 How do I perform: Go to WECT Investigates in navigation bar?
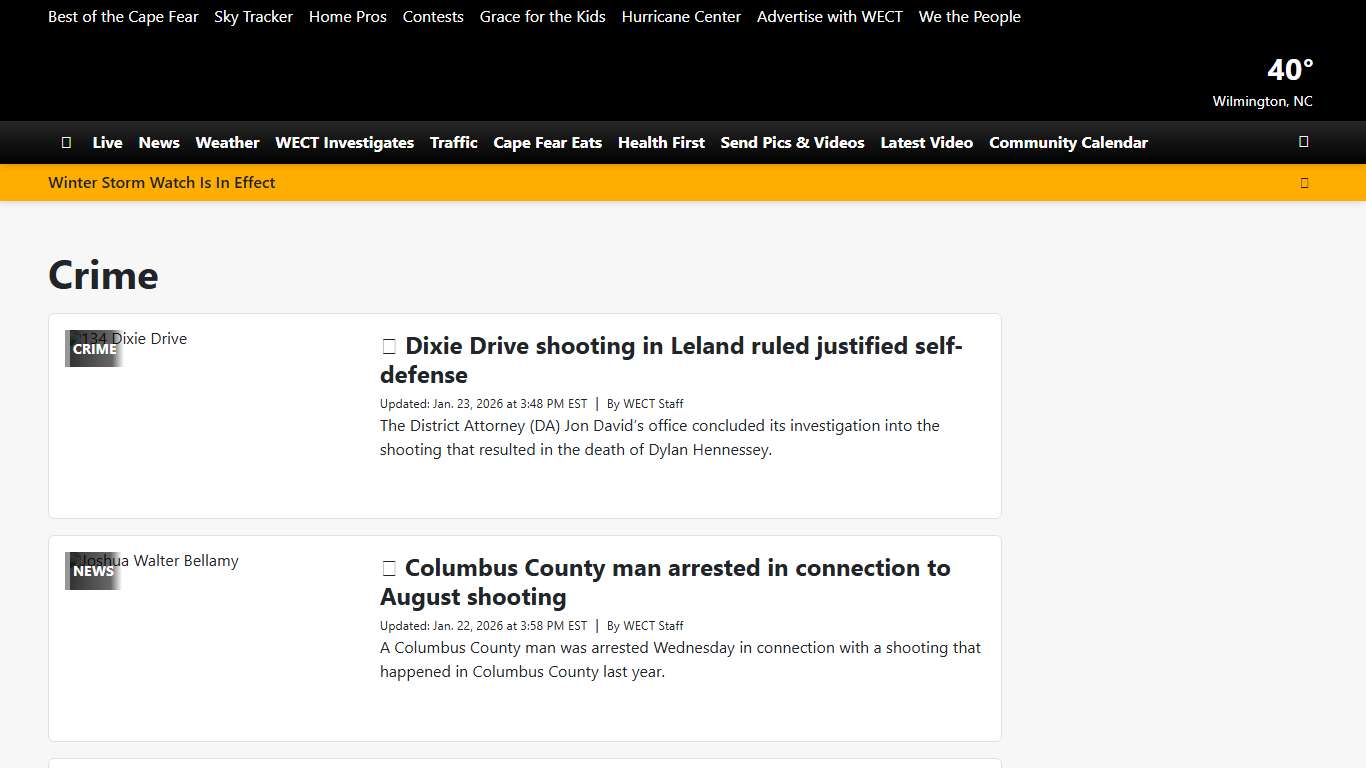pos(344,143)
